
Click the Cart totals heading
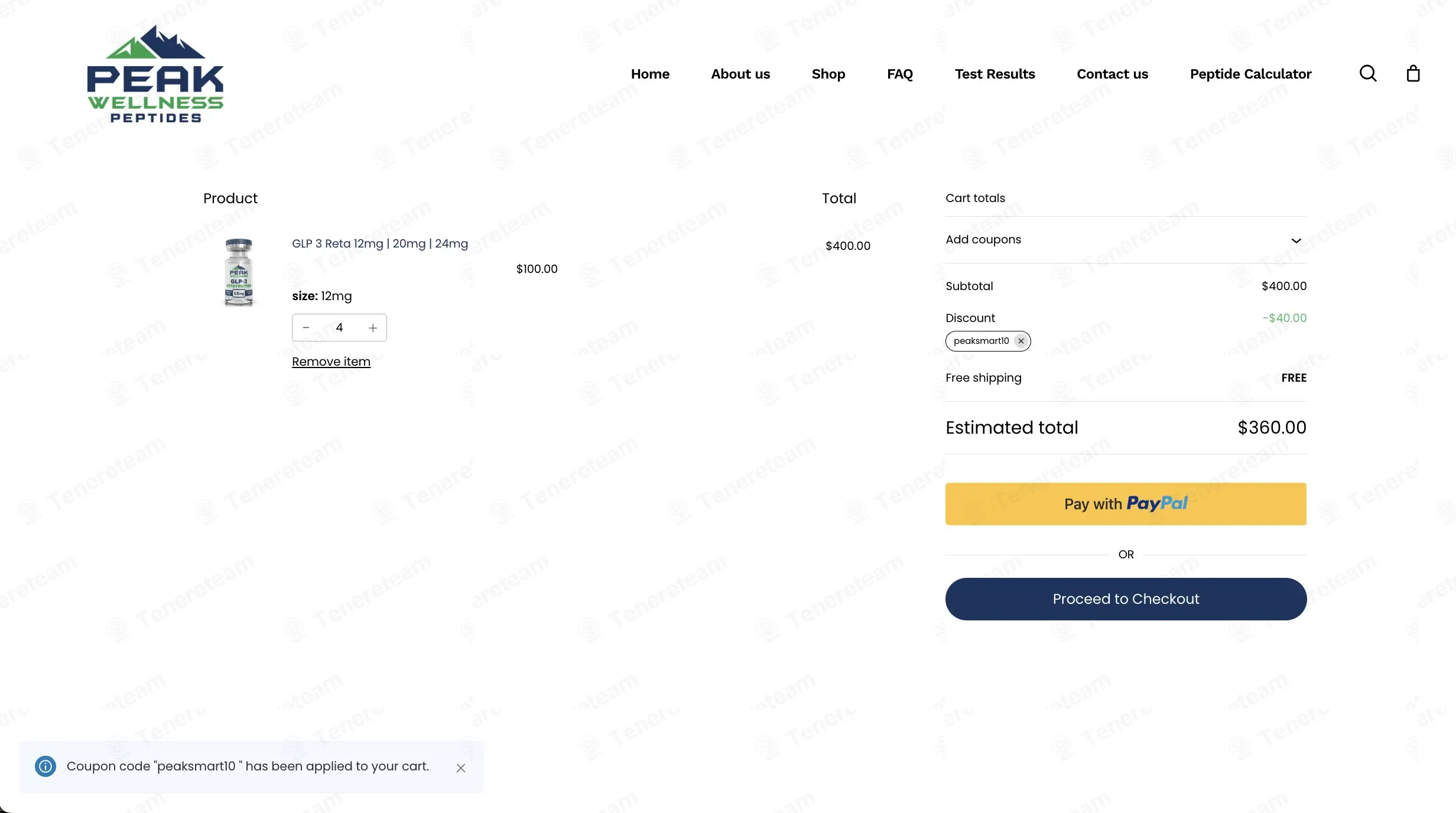point(975,198)
